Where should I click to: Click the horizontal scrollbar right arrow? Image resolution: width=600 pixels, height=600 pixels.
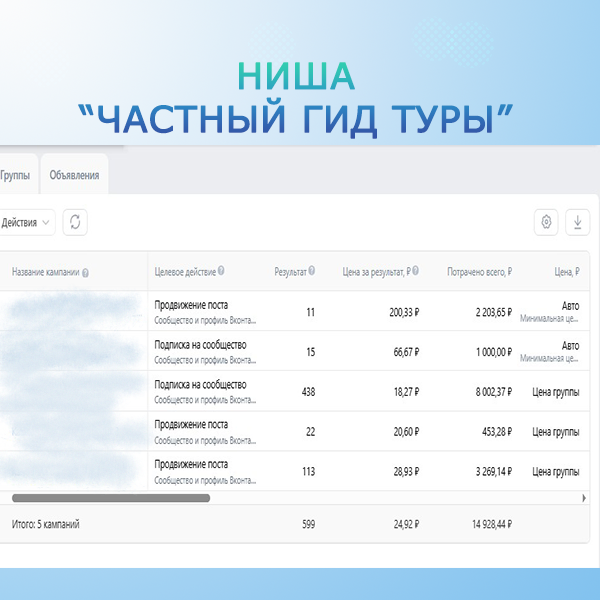[x=584, y=498]
